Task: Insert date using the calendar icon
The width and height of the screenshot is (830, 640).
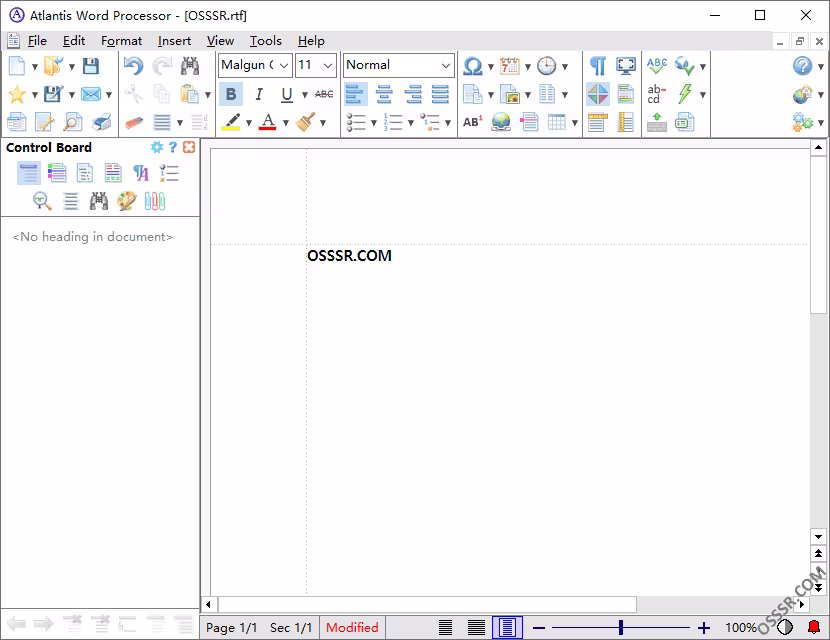Action: click(x=510, y=66)
